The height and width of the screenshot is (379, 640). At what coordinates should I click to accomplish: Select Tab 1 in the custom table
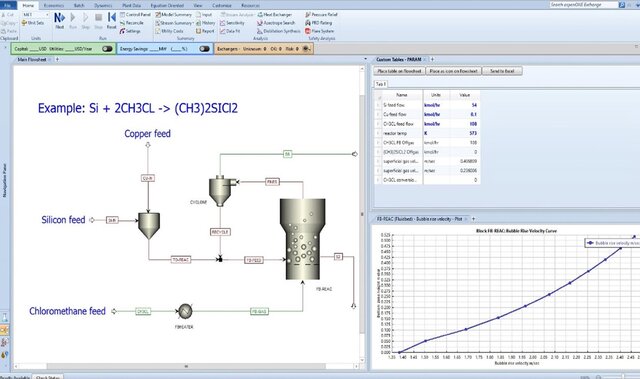tap(380, 84)
